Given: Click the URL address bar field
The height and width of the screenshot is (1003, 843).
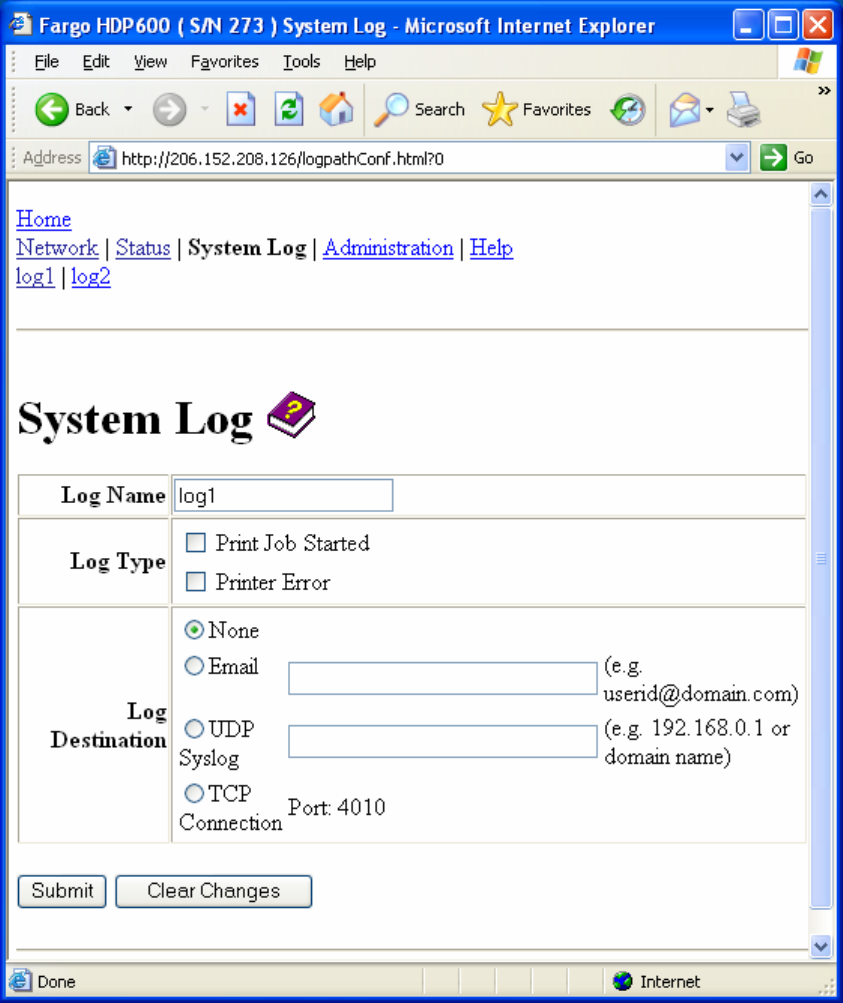Looking at the screenshot, I should point(422,158).
